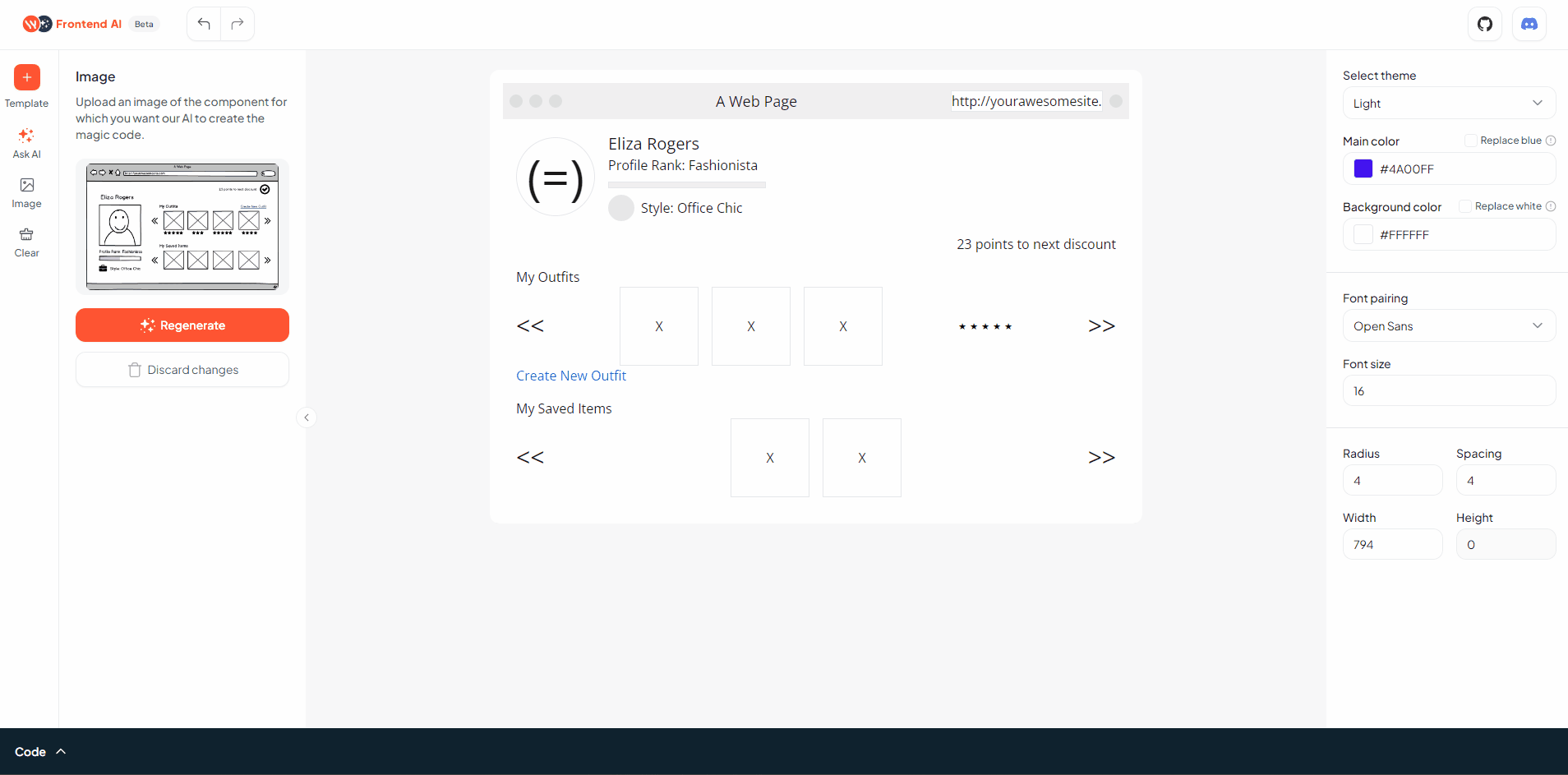Click the Main color purple swatch
The image size is (1568, 775).
click(x=1363, y=168)
